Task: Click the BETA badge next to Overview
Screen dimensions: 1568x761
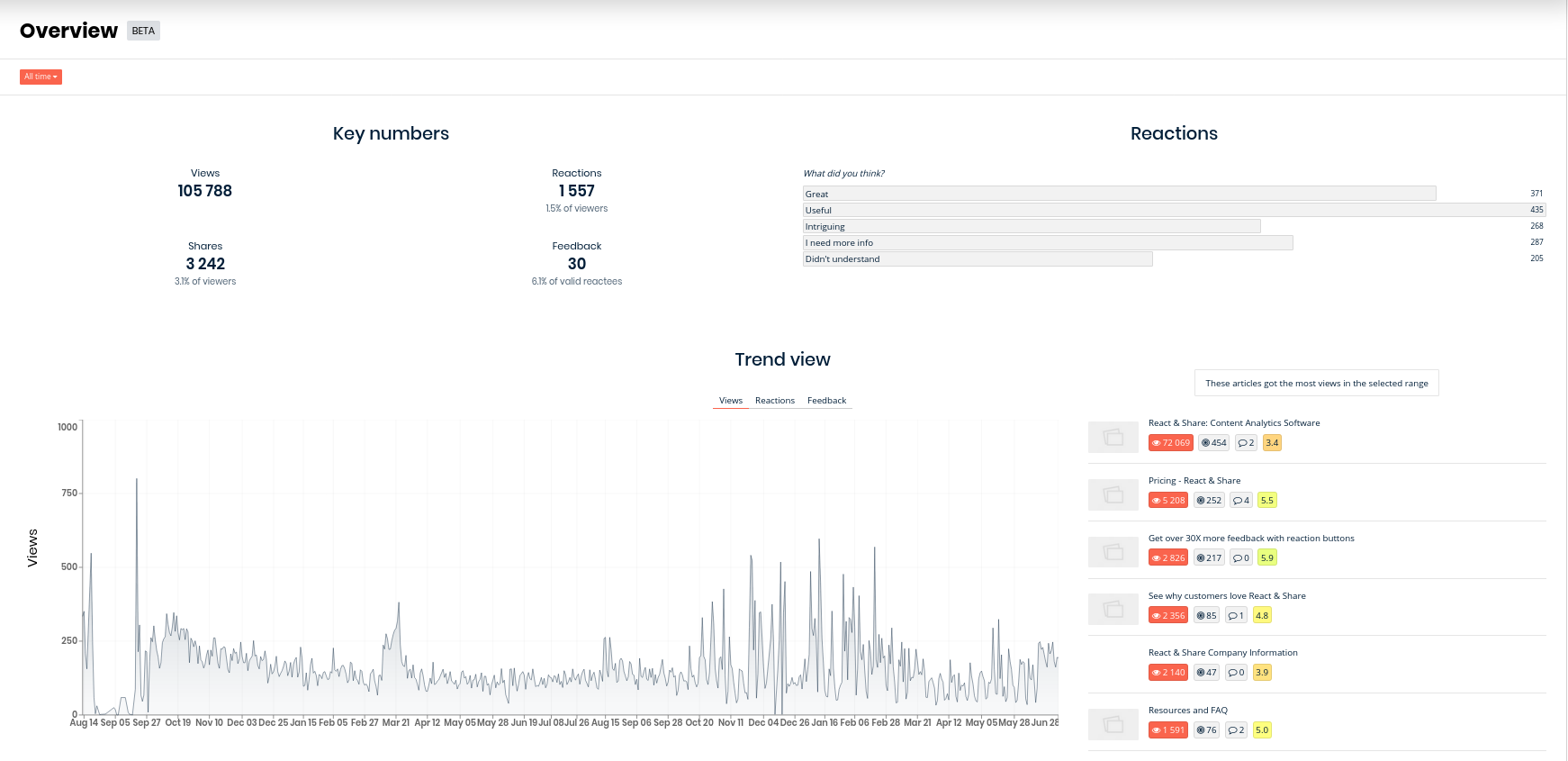Action: [143, 31]
